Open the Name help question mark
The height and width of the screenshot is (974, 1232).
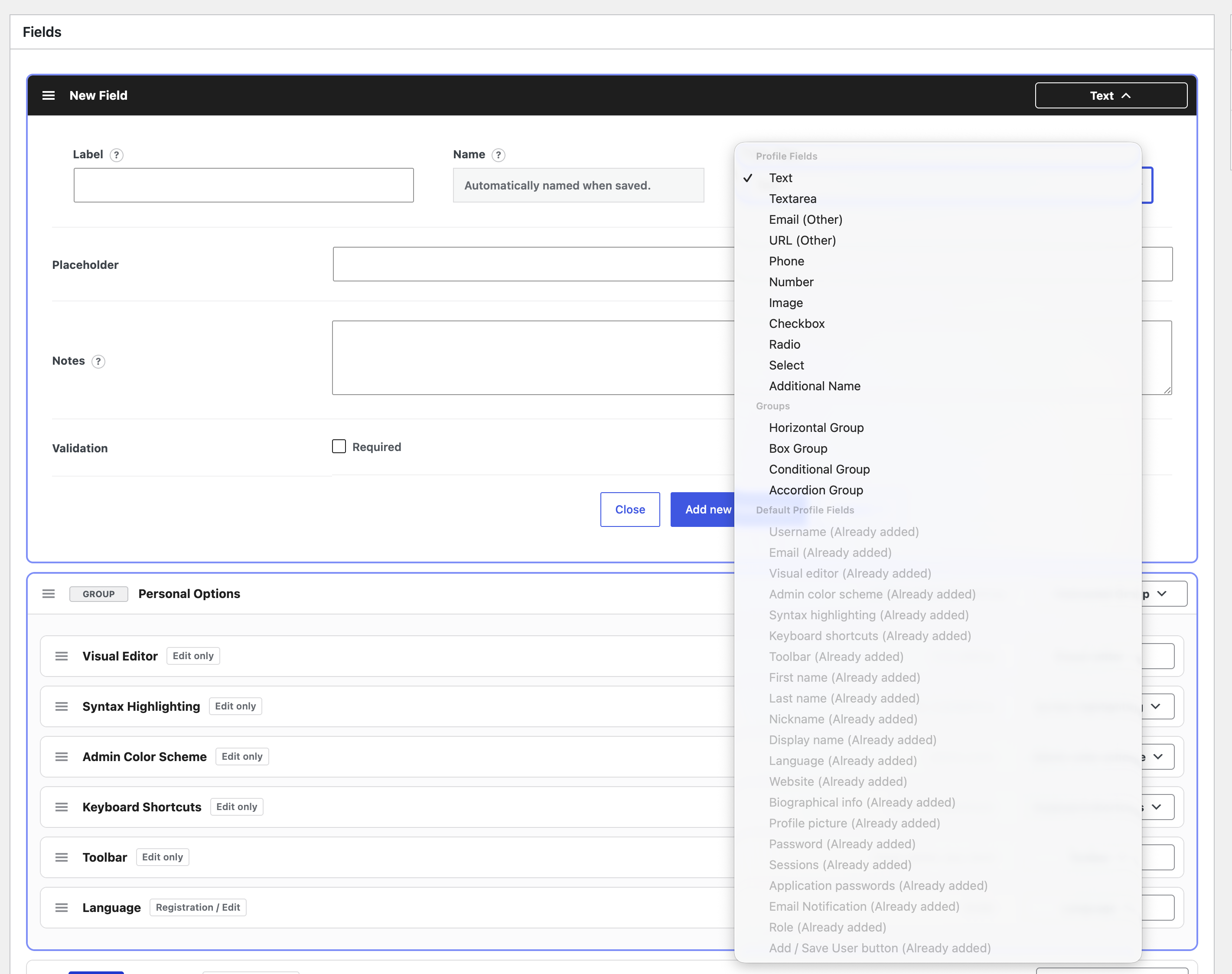498,155
